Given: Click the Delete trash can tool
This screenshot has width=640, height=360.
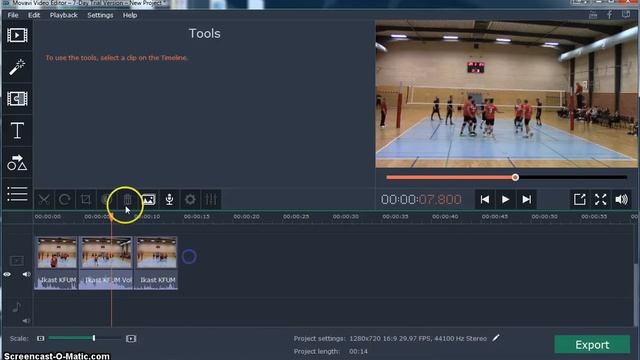Looking at the screenshot, I should point(127,200).
